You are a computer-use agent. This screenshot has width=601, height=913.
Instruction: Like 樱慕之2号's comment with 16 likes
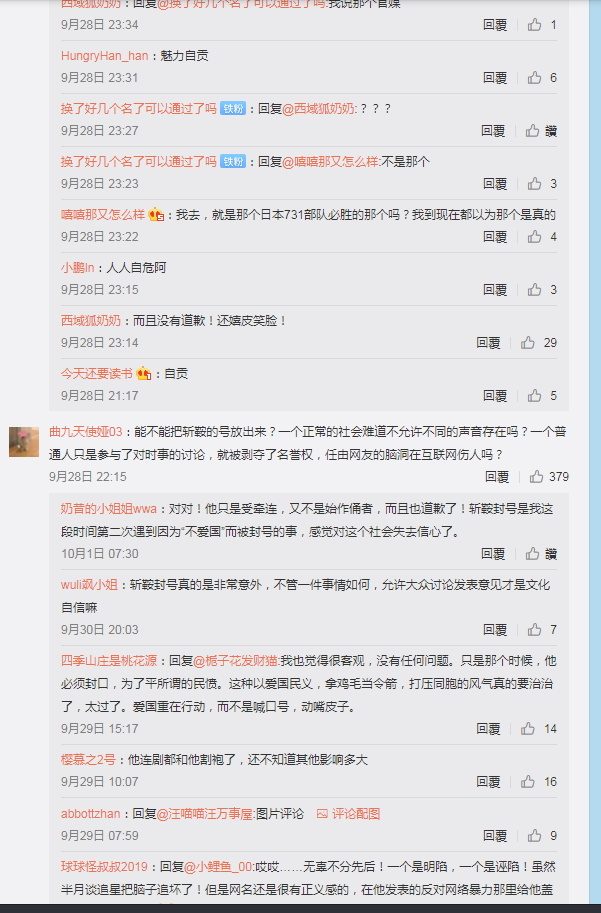coord(528,781)
